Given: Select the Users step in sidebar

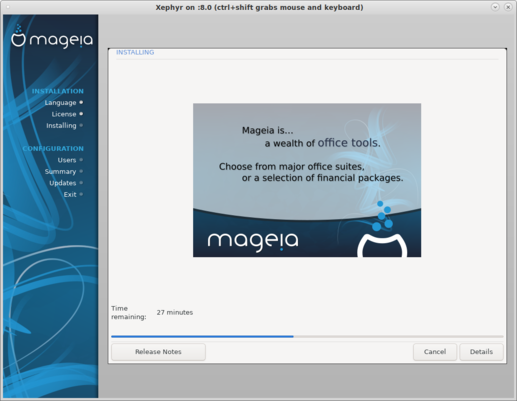Looking at the screenshot, I should [67, 160].
